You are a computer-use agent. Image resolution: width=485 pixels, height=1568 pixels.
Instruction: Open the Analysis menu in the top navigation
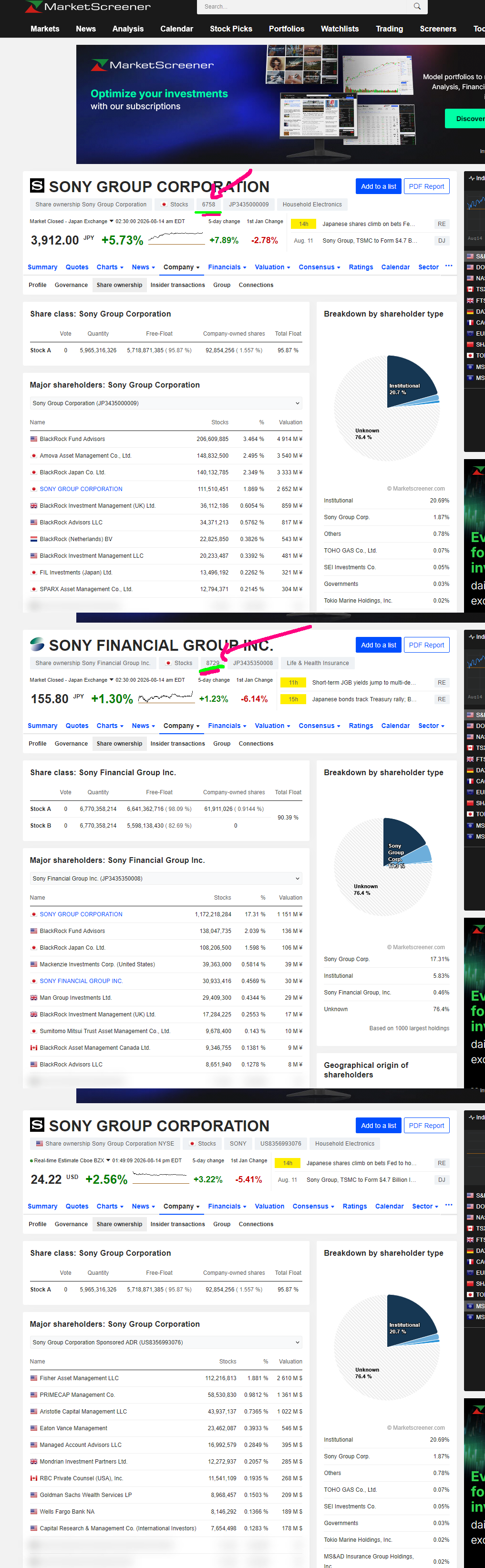(x=128, y=29)
